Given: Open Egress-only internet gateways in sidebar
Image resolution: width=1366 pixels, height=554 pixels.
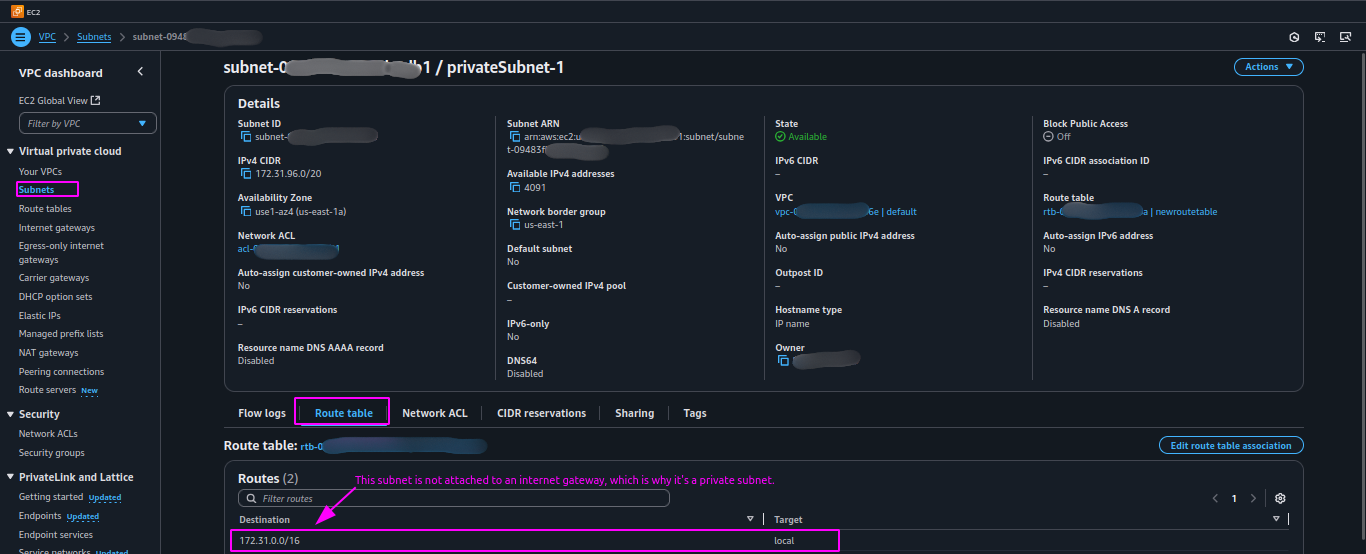Looking at the screenshot, I should click(x=61, y=253).
